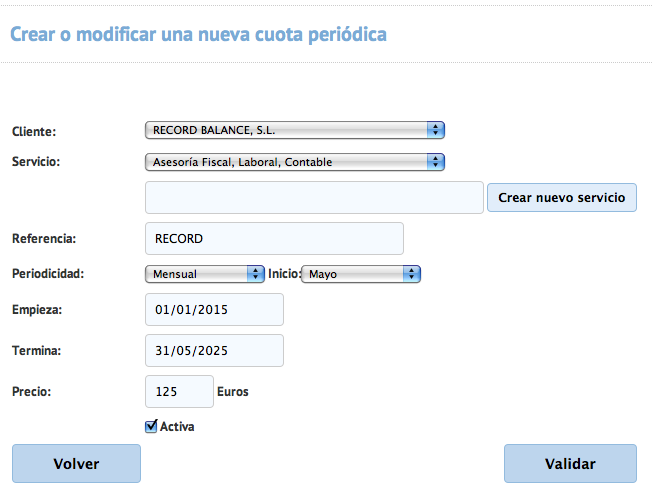Image resolution: width=652 pixels, height=494 pixels.
Task: Open the Inicio month dropdown showing Mayo
Action: (x=361, y=274)
